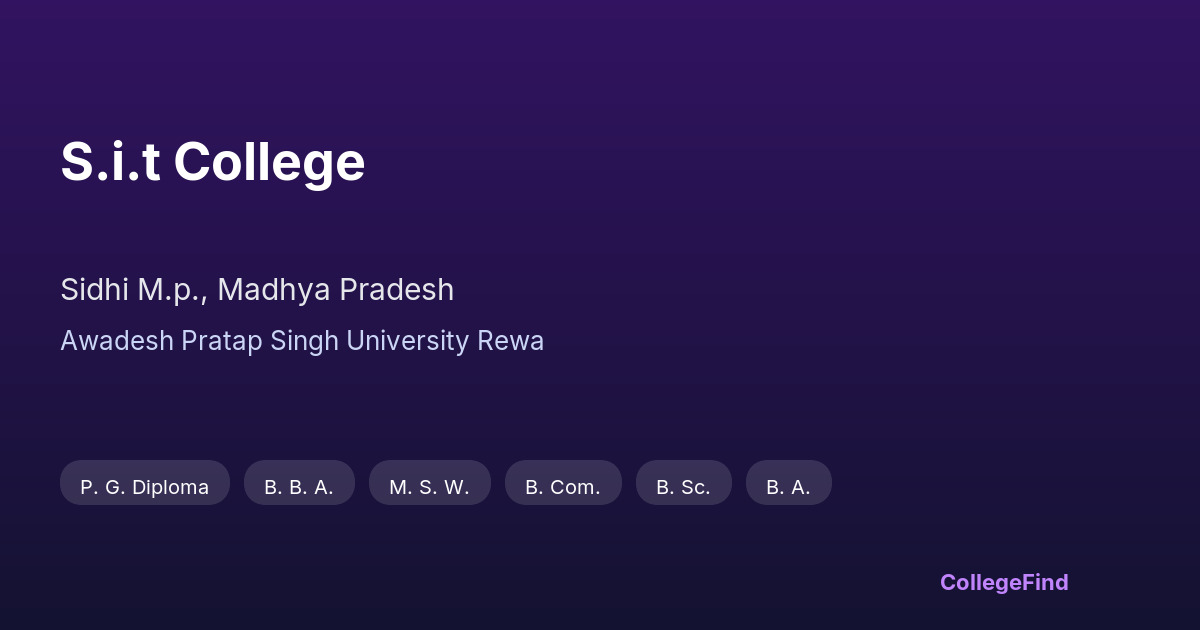
Task: Click the Awadesh Pratap Singh University Rewa line
Action: [x=302, y=341]
